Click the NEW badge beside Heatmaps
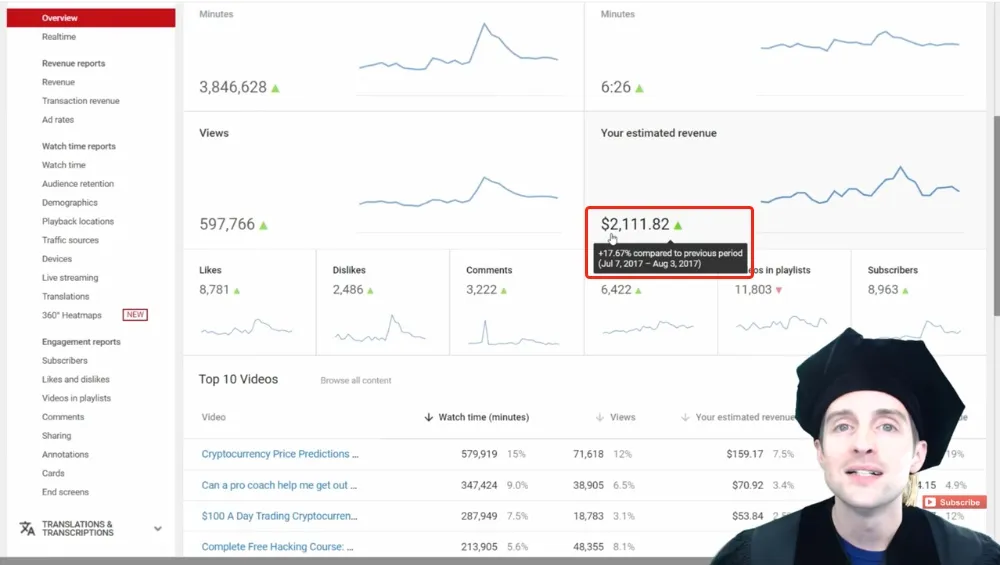This screenshot has width=1000, height=565. click(x=135, y=315)
